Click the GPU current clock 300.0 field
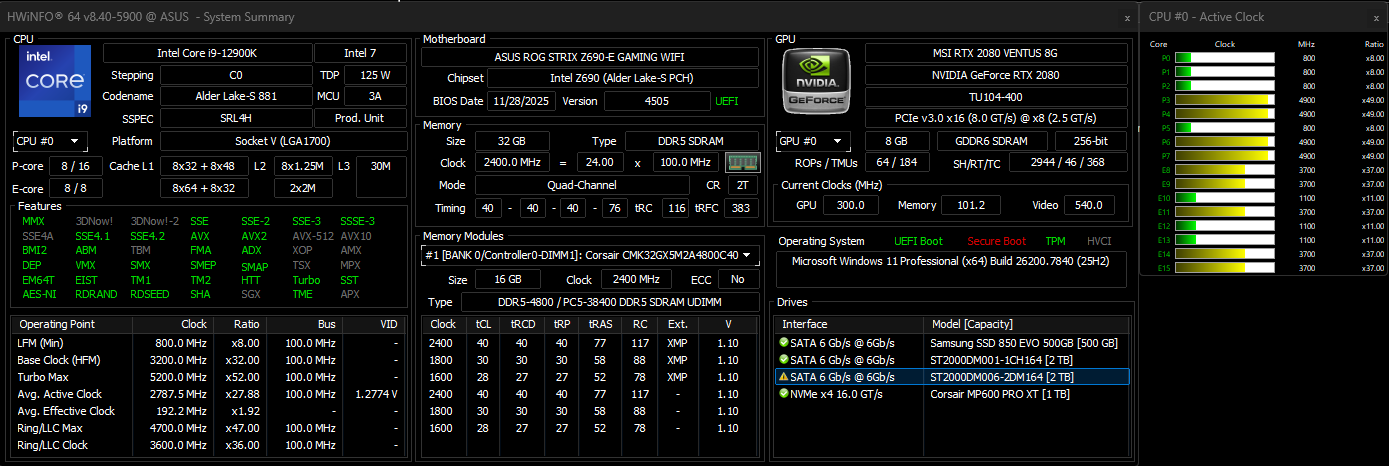The image size is (1389, 466). [x=851, y=205]
